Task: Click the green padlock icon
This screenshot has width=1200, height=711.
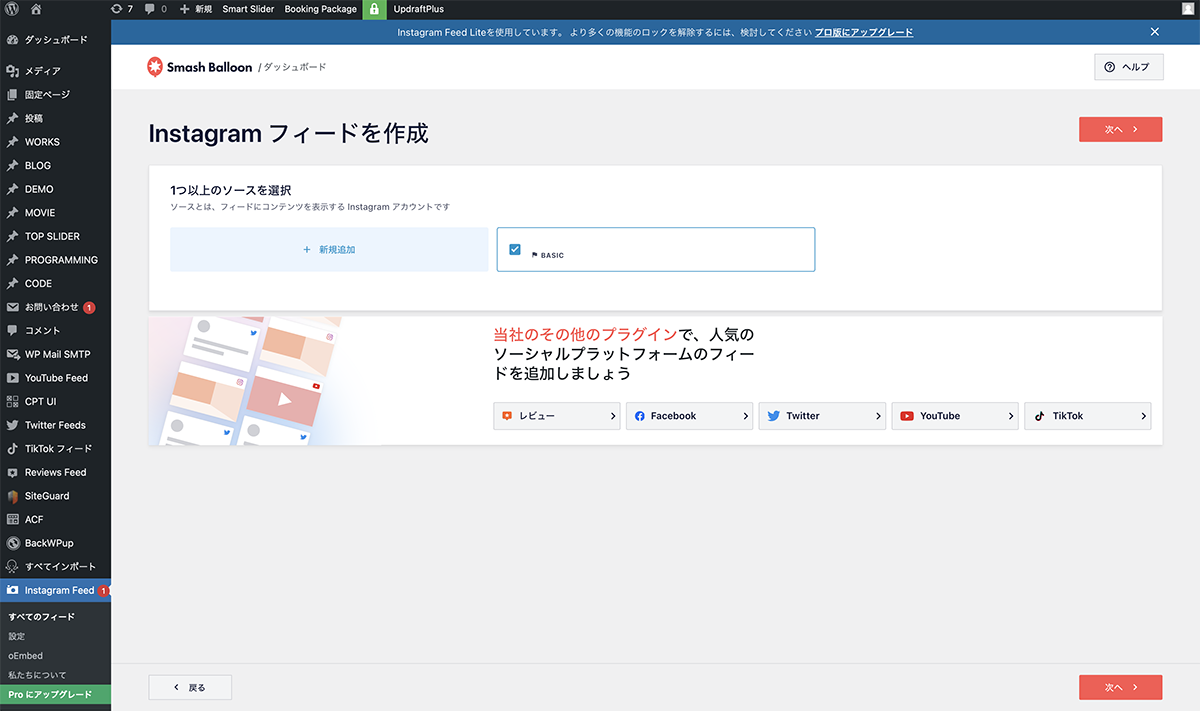Action: click(x=374, y=9)
